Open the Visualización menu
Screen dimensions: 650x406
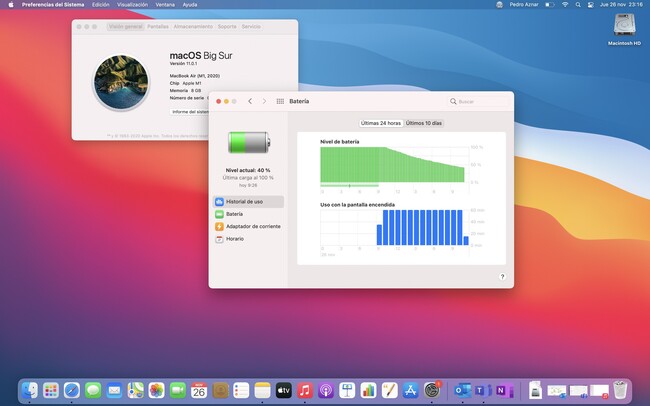[x=132, y=5]
